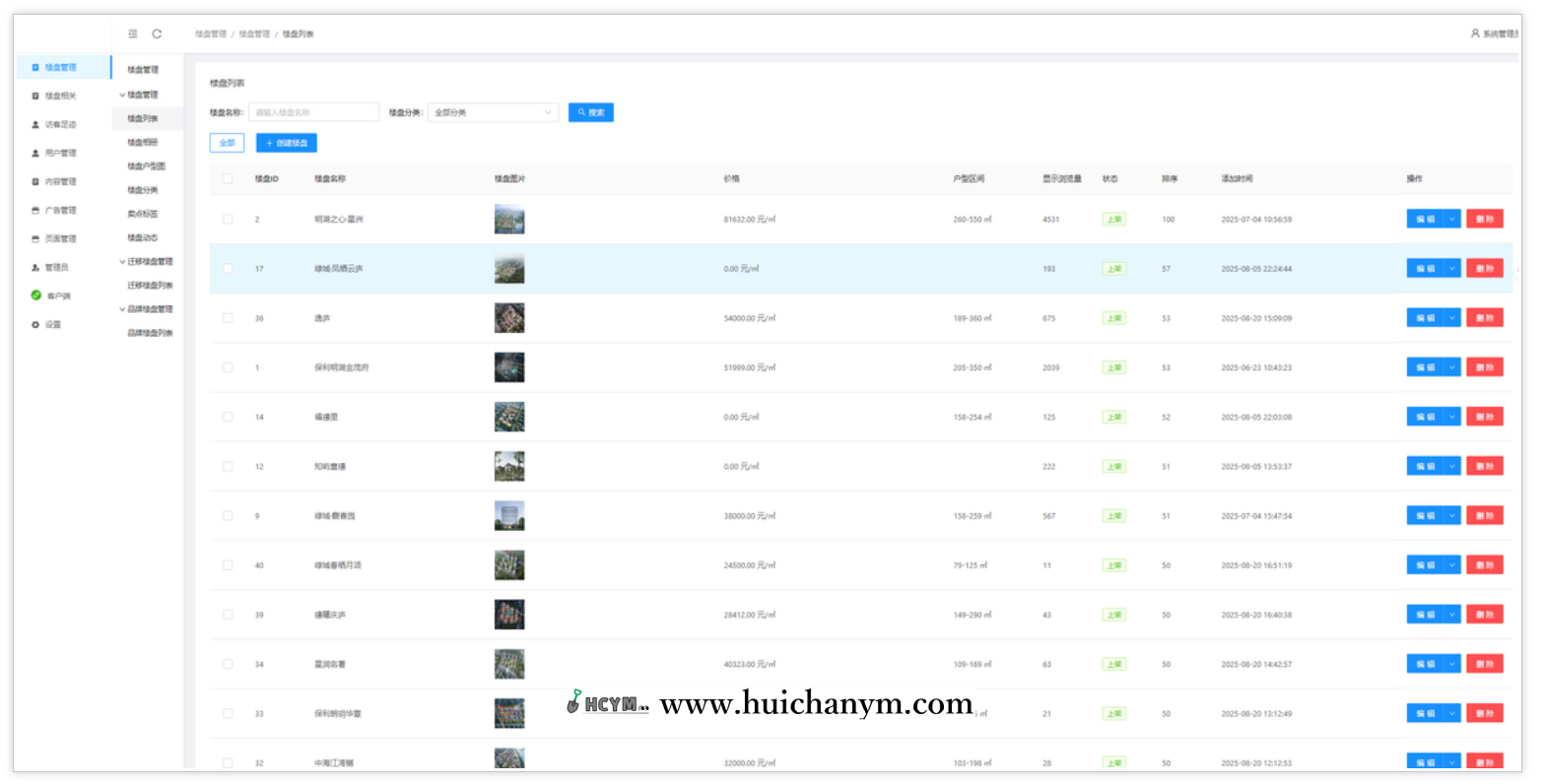
Task: Open 设置 via the gear icon
Action: pos(35,324)
